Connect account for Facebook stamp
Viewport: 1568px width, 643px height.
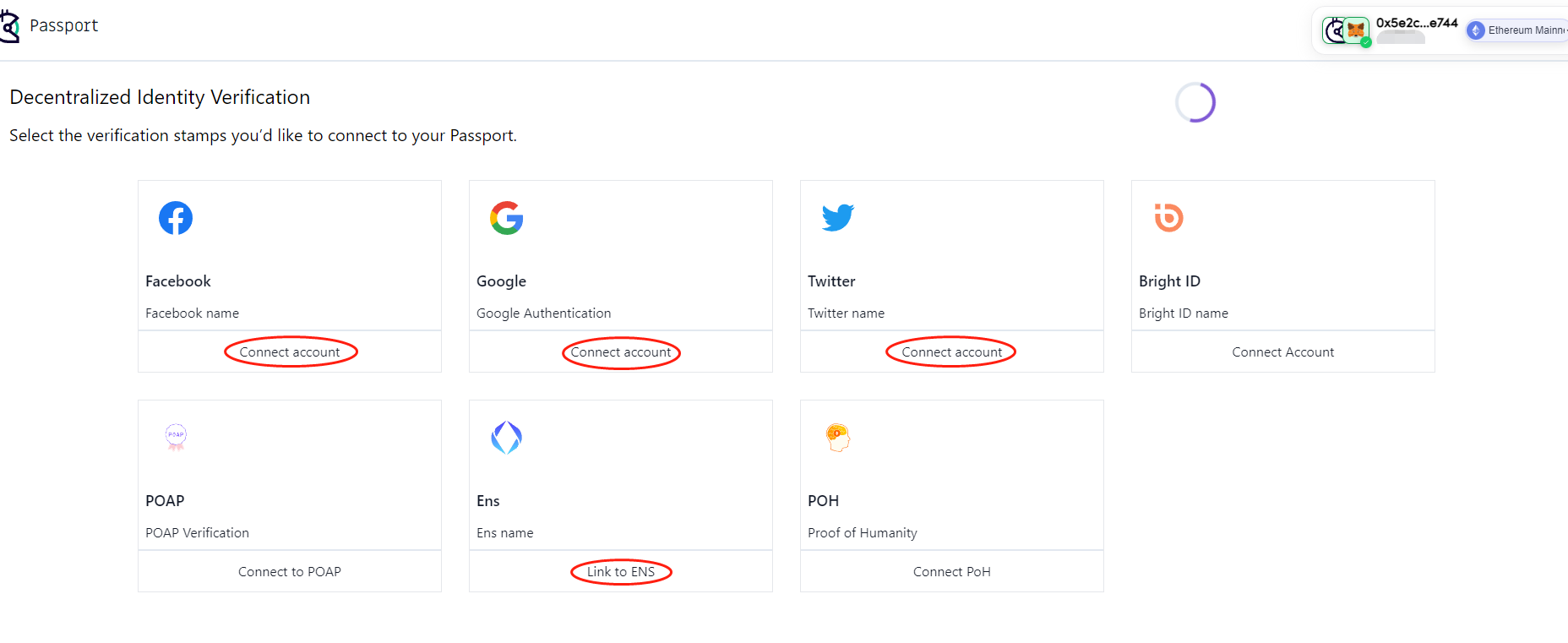(x=290, y=352)
